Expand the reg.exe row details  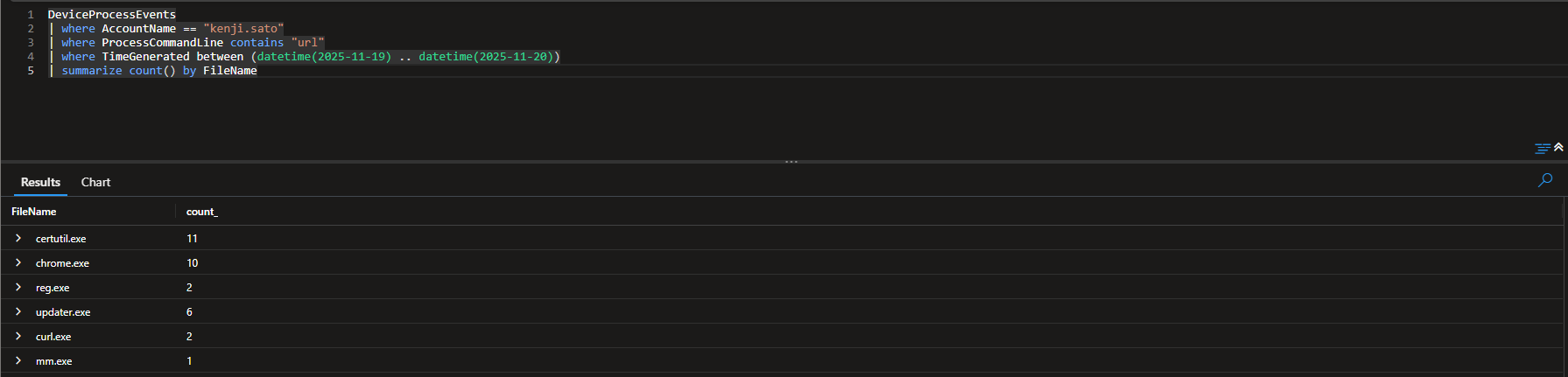tap(18, 287)
